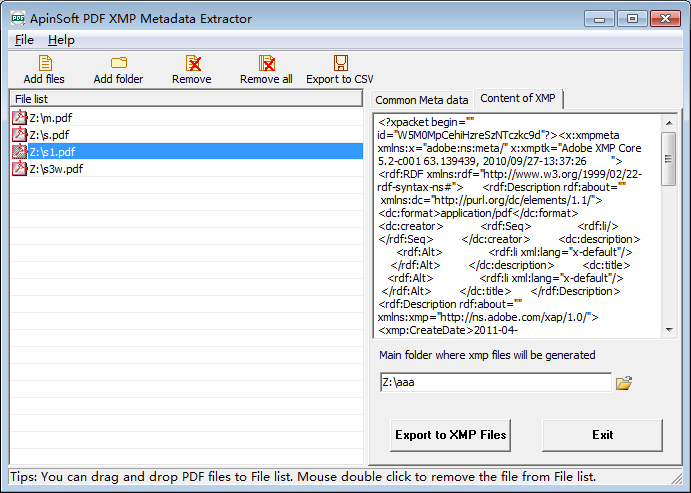Viewport: 691px width, 493px height.
Task: Click PDF icon next to Z:\m.pdf
Action: click(19, 118)
